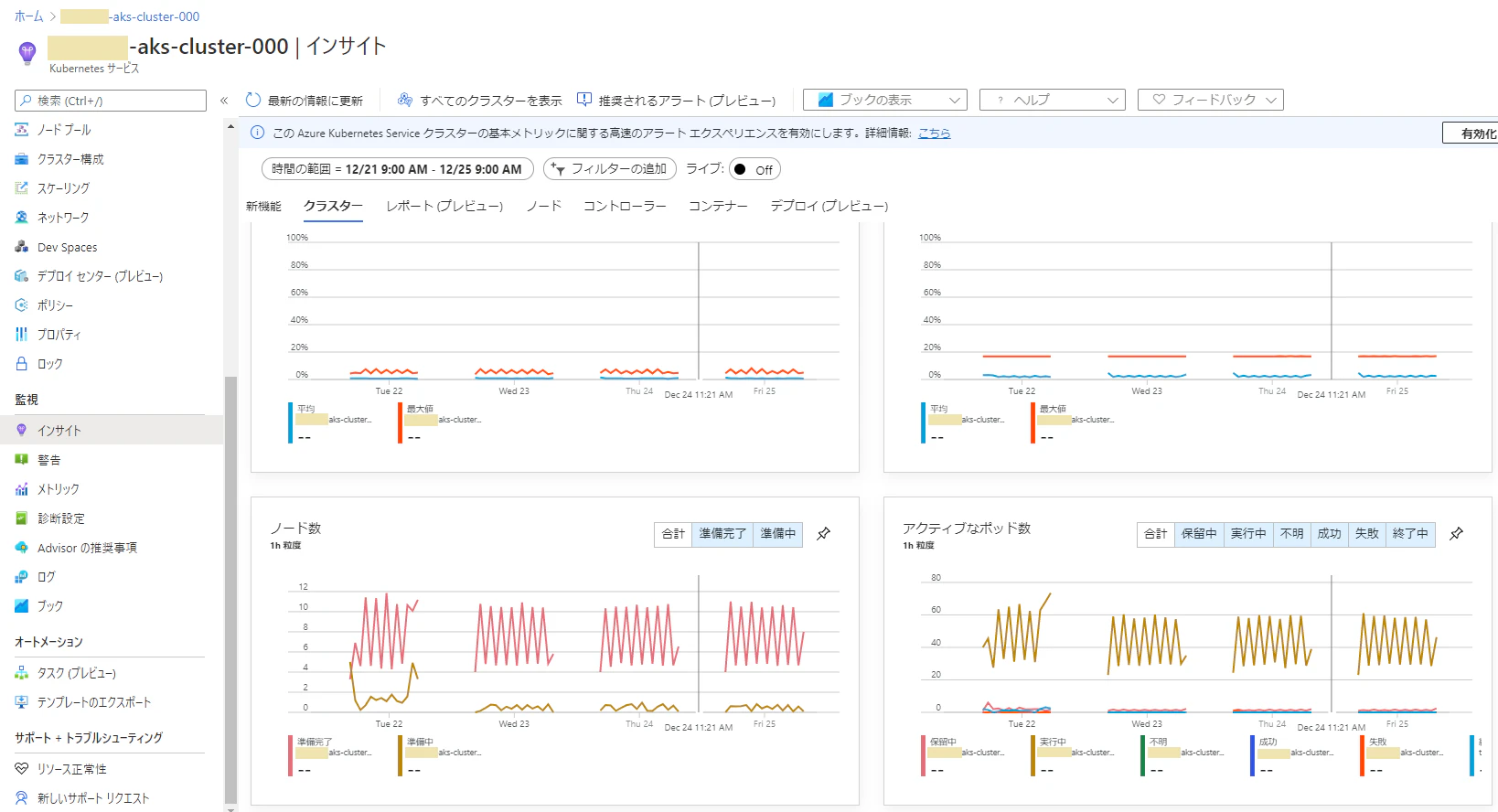
Task: Switch to the レポート (プレビュー) tab
Action: 444,207
